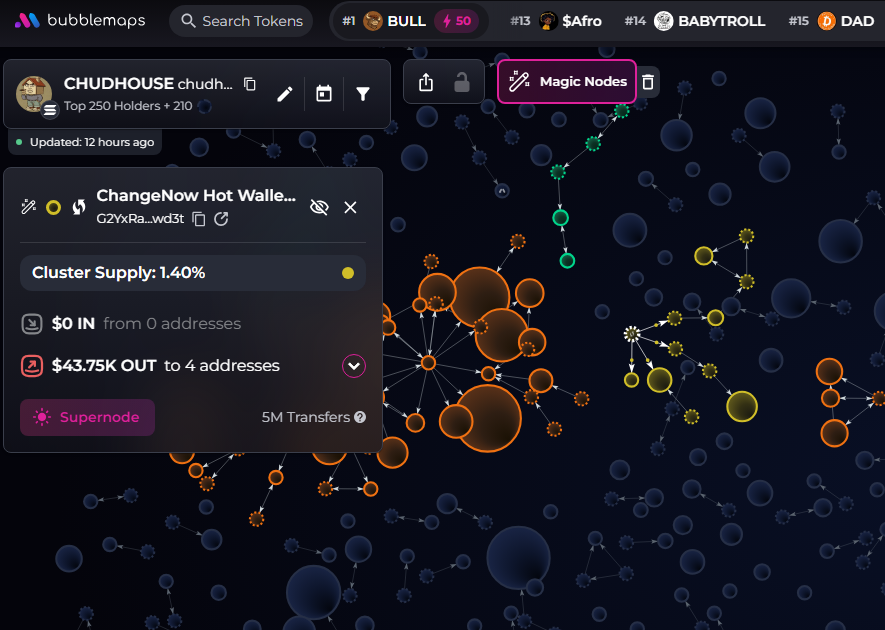The image size is (885, 630).
Task: Click the CHUDHOUSE token avatar
Action: (34, 94)
